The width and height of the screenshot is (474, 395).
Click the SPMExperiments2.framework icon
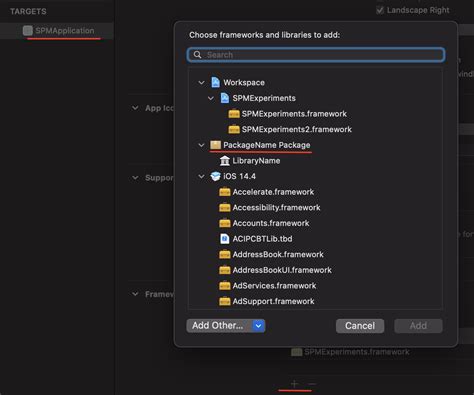pos(234,129)
